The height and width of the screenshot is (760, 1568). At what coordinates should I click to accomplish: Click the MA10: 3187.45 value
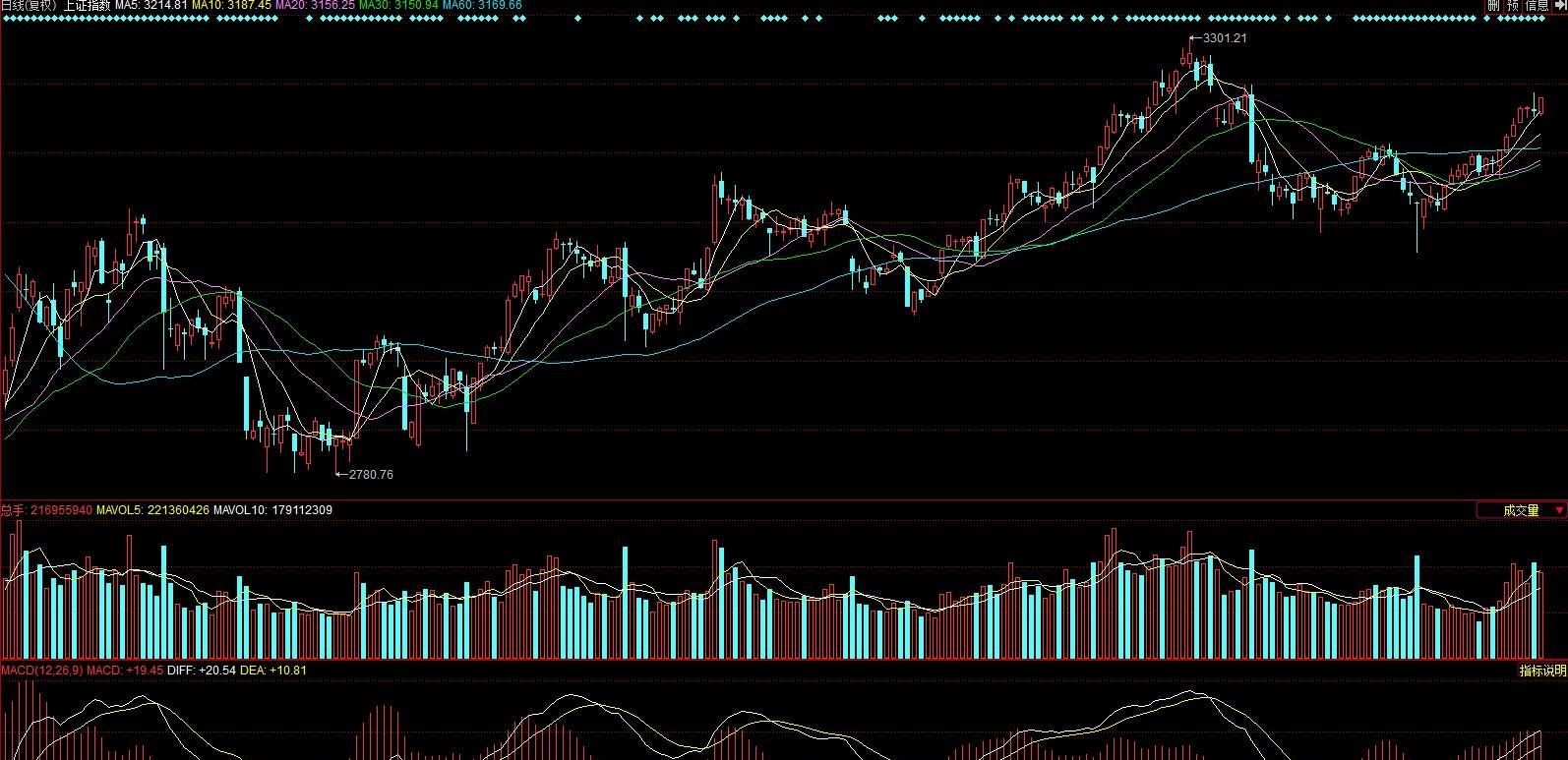point(231,5)
